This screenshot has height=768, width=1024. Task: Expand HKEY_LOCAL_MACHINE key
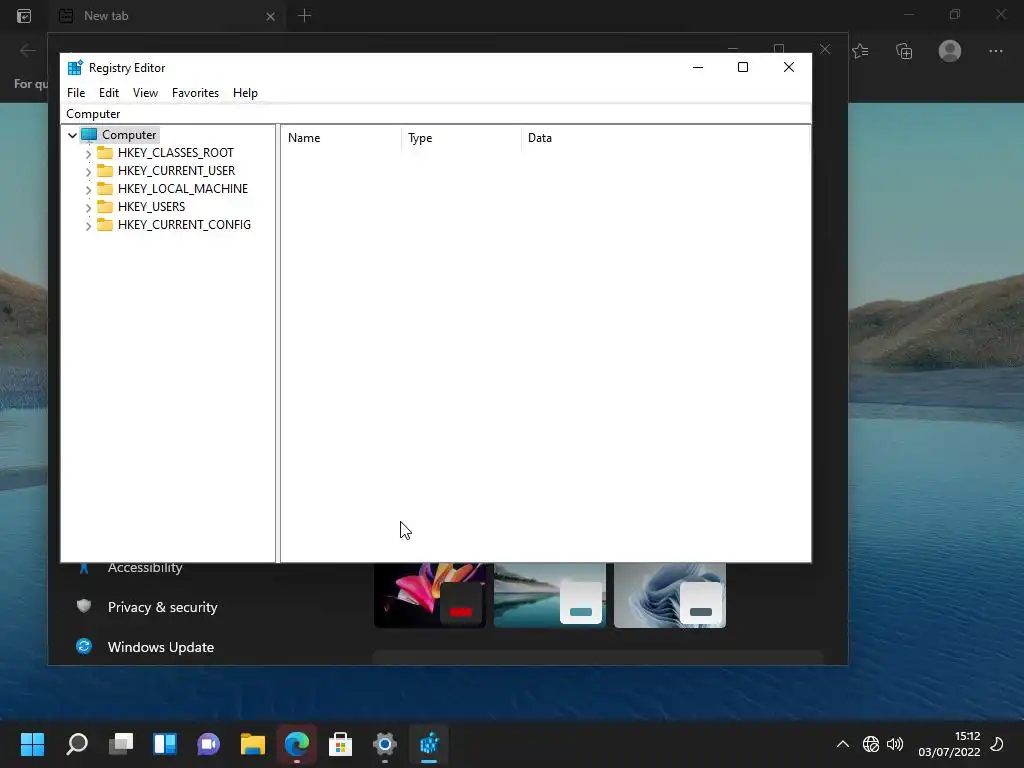coord(88,190)
